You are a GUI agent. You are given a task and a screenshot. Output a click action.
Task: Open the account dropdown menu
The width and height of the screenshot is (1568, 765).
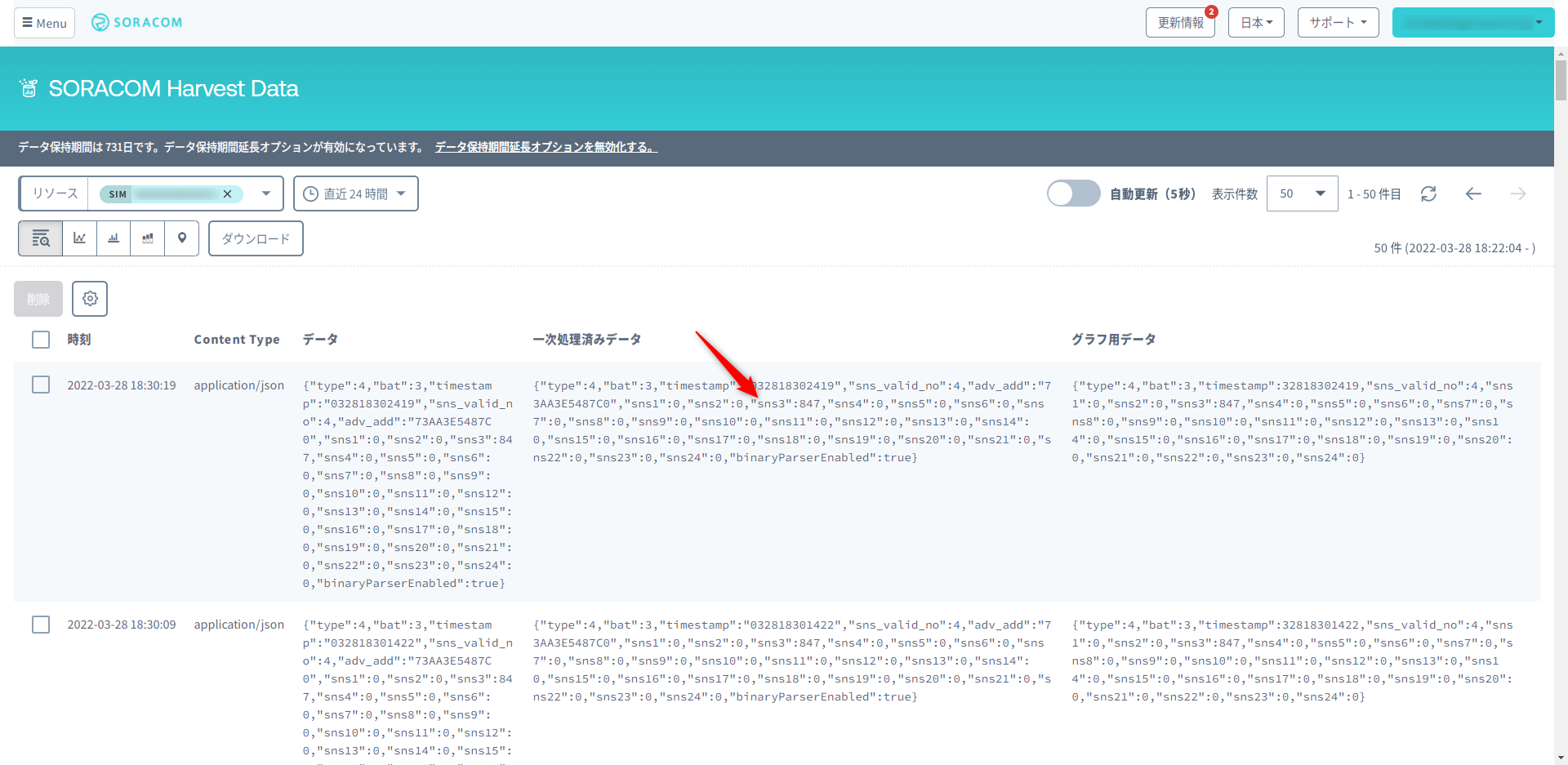1473,23
